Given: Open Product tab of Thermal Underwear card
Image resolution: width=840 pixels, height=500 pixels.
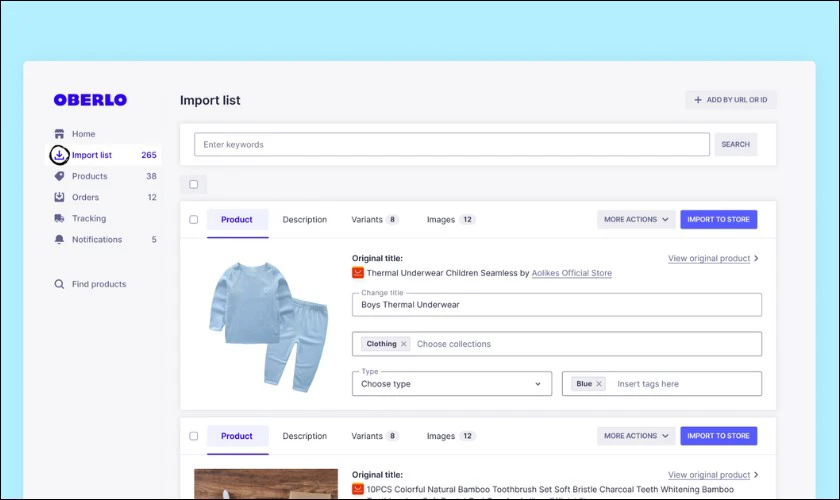Looking at the screenshot, I should pyautogui.click(x=237, y=219).
